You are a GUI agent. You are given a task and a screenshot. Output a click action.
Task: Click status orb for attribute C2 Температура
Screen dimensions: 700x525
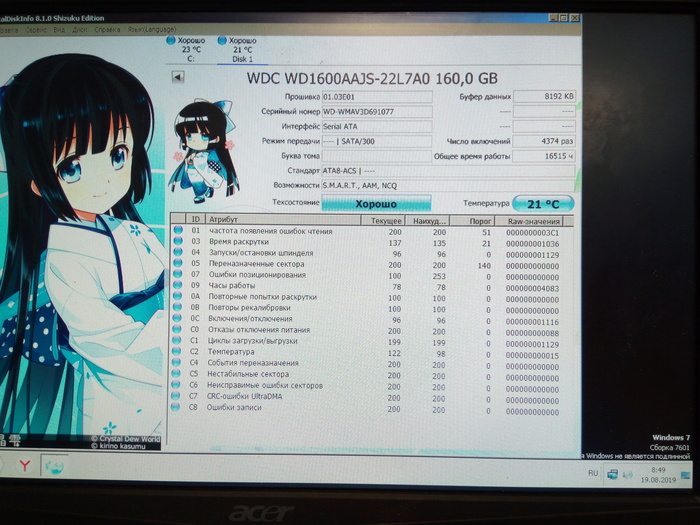point(178,352)
